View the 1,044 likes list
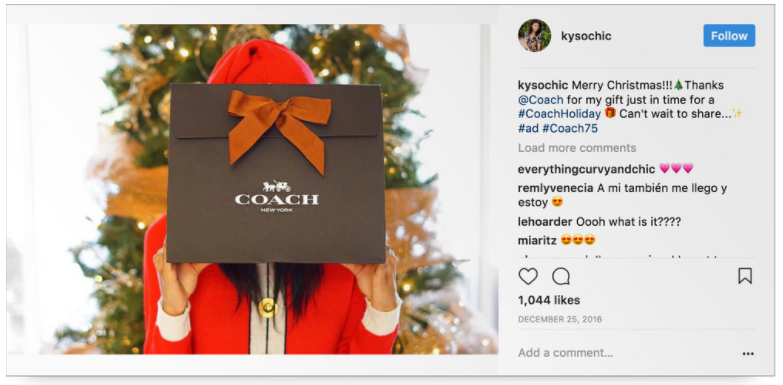The height and width of the screenshot is (385, 783). pyautogui.click(x=549, y=300)
